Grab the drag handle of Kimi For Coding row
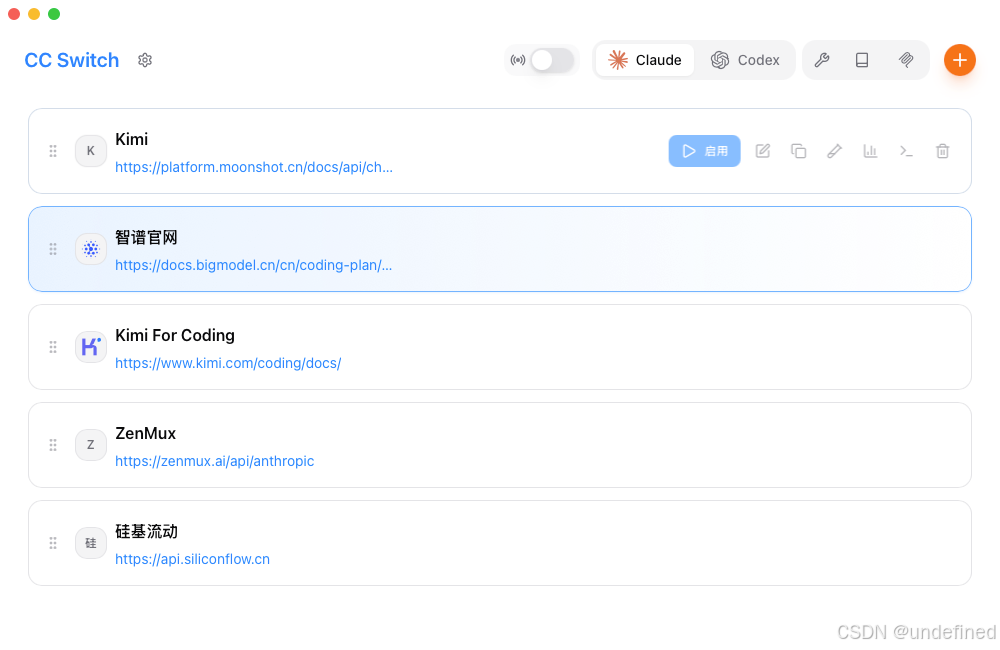Image resolution: width=1000 pixels, height=650 pixels. 53,347
